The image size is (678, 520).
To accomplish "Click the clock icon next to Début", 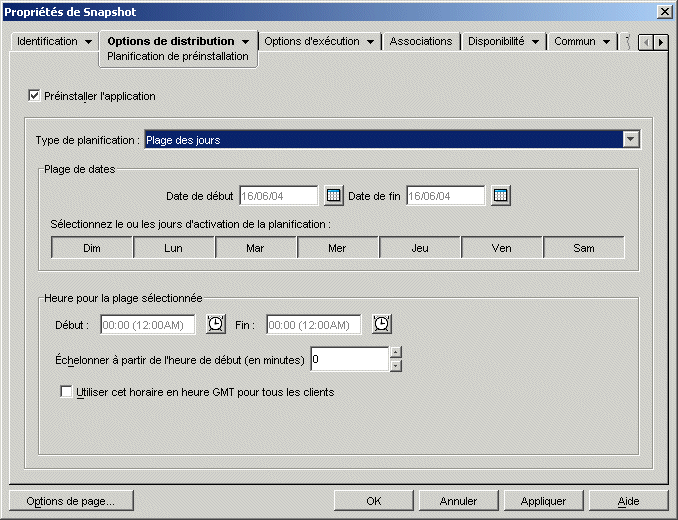I will coord(215,324).
